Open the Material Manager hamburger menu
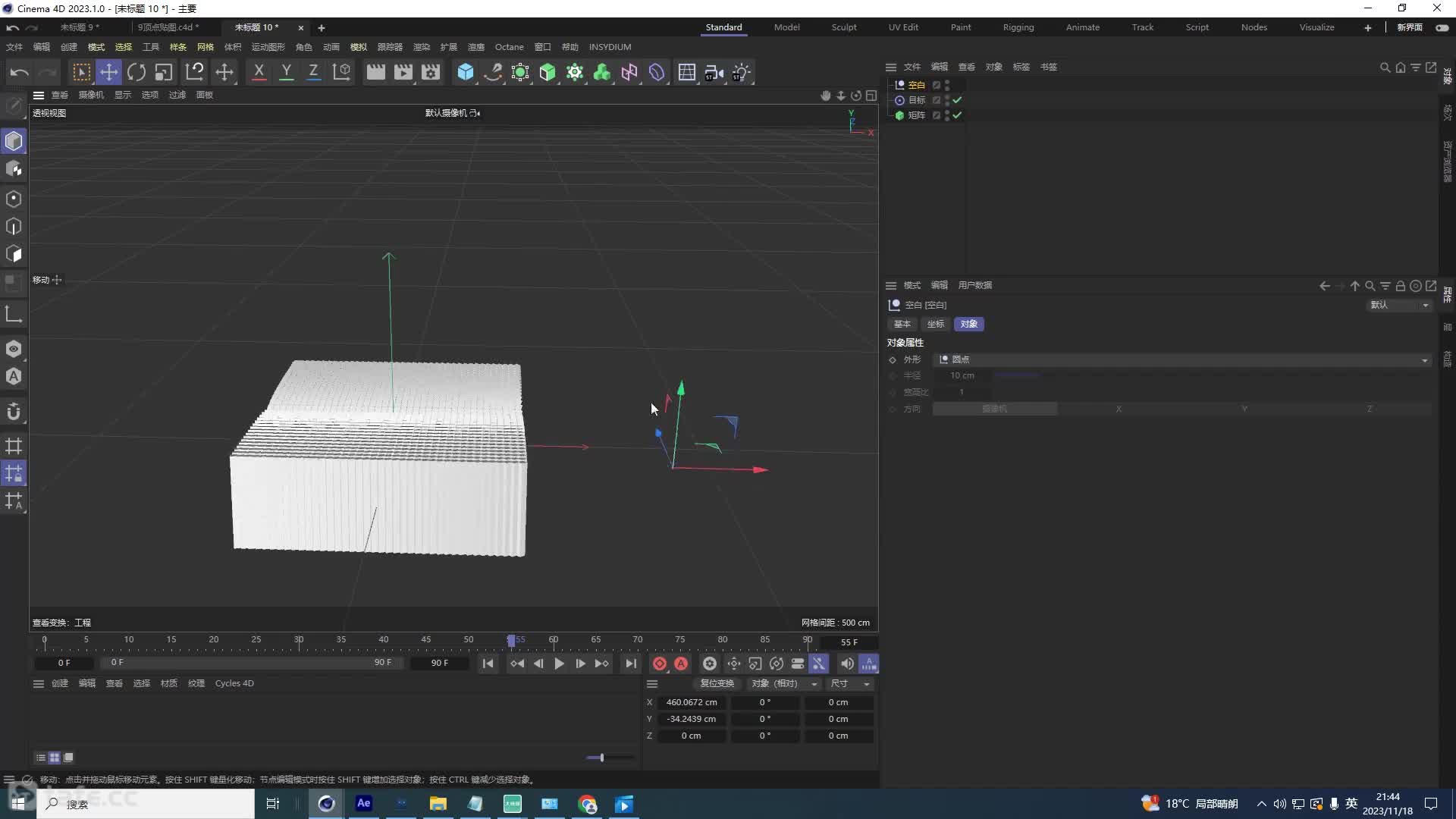Screen dimensions: 1456x819 click(39, 683)
